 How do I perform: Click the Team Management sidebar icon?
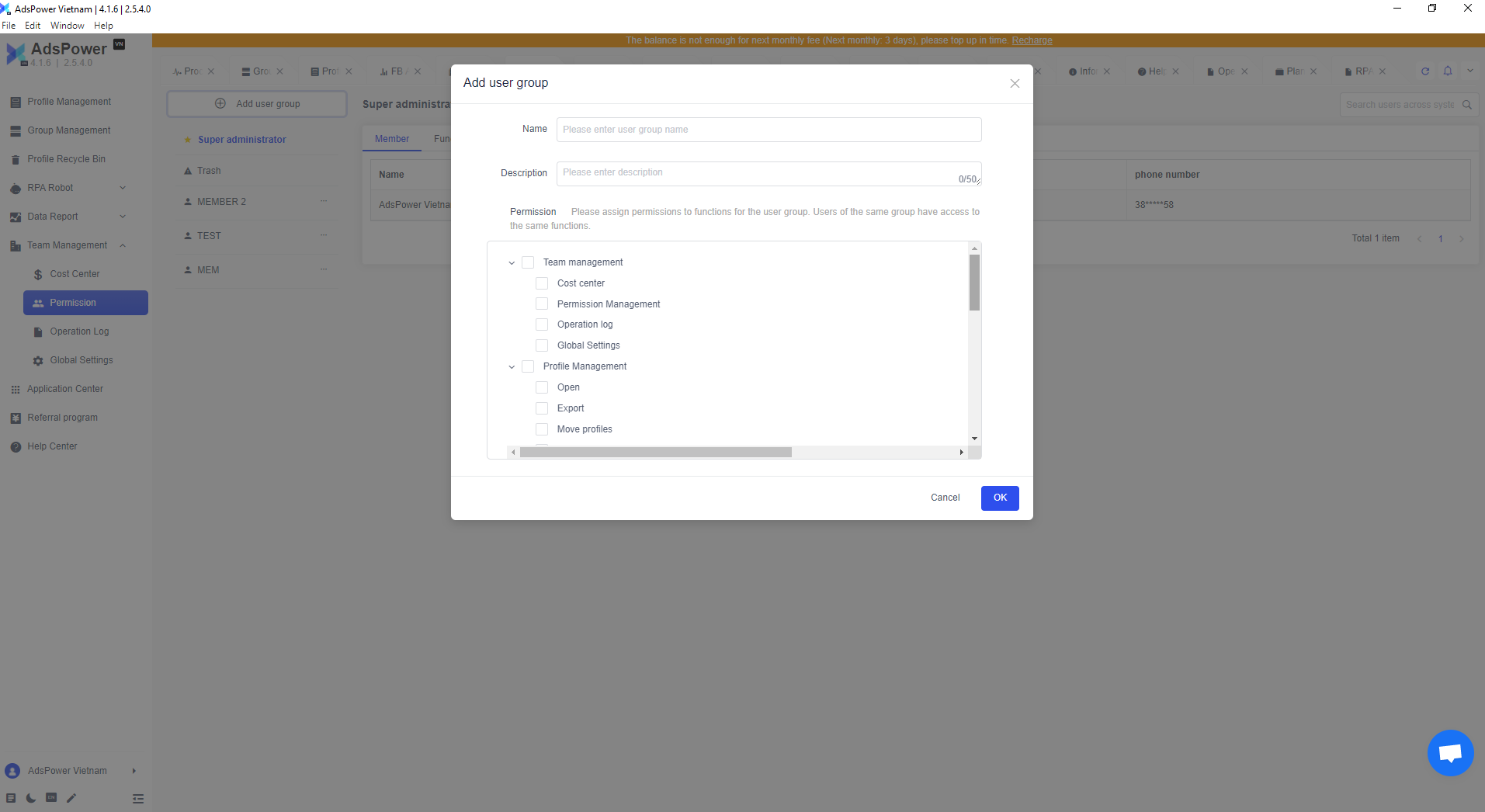pyautogui.click(x=16, y=246)
